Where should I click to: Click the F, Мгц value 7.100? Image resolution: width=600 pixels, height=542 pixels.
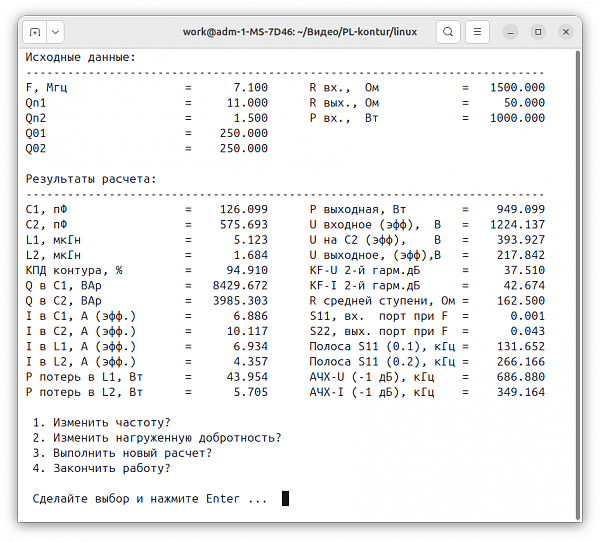pos(247,88)
